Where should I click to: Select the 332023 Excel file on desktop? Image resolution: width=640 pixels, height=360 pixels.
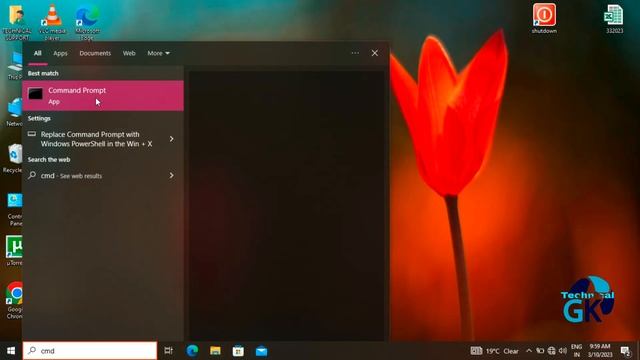click(x=614, y=18)
